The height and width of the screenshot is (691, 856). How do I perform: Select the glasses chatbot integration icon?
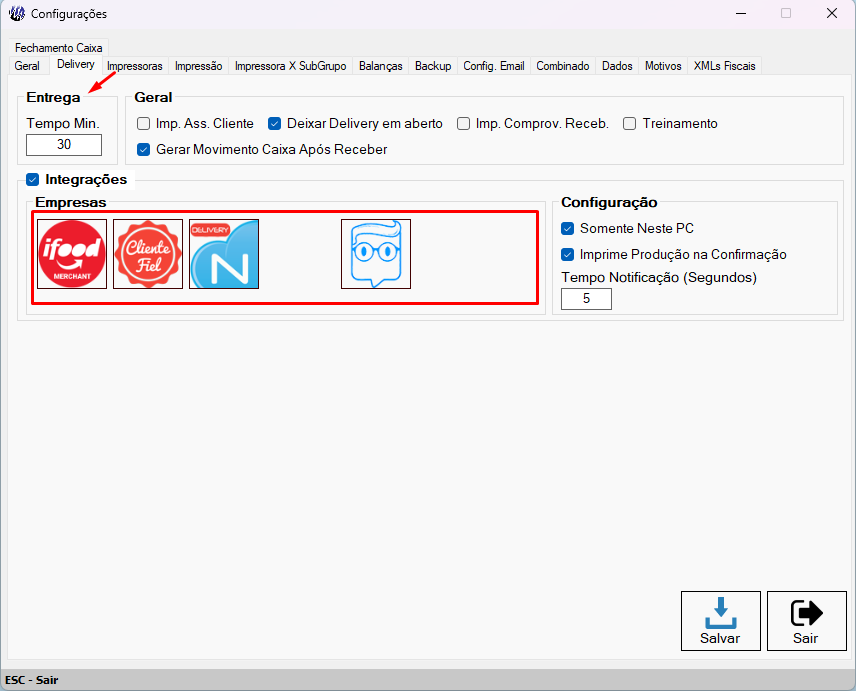click(x=376, y=254)
